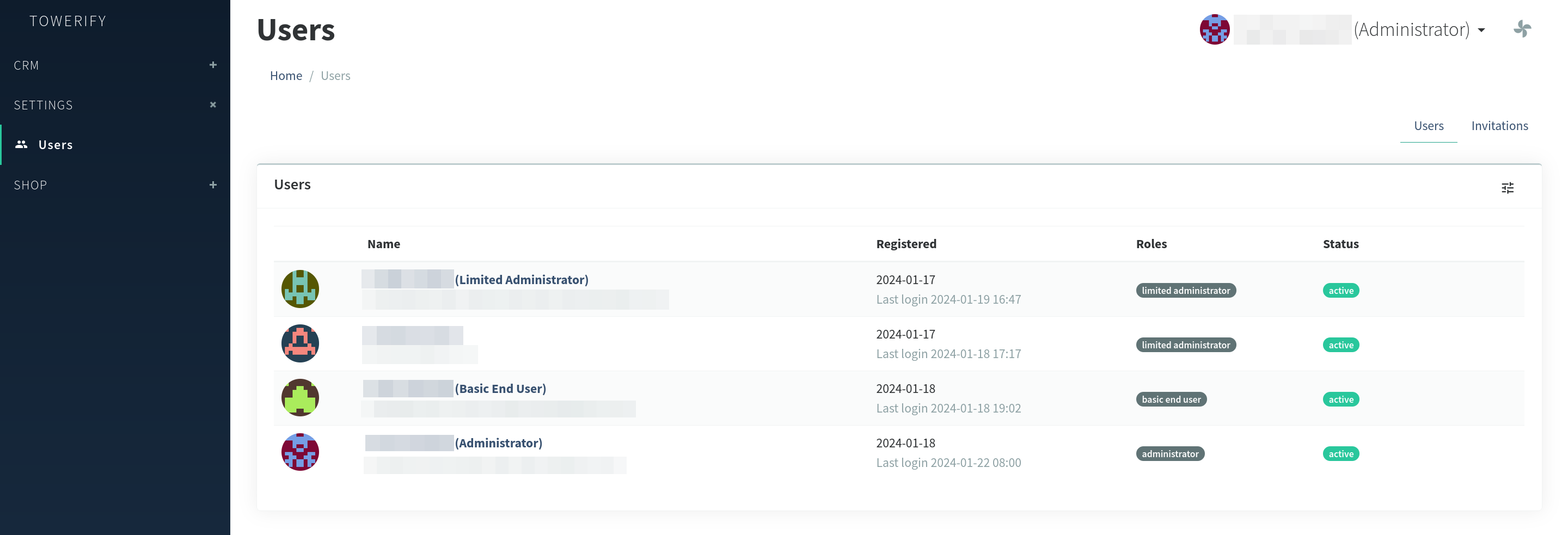Open the Limited Administrator user name link

(521, 280)
